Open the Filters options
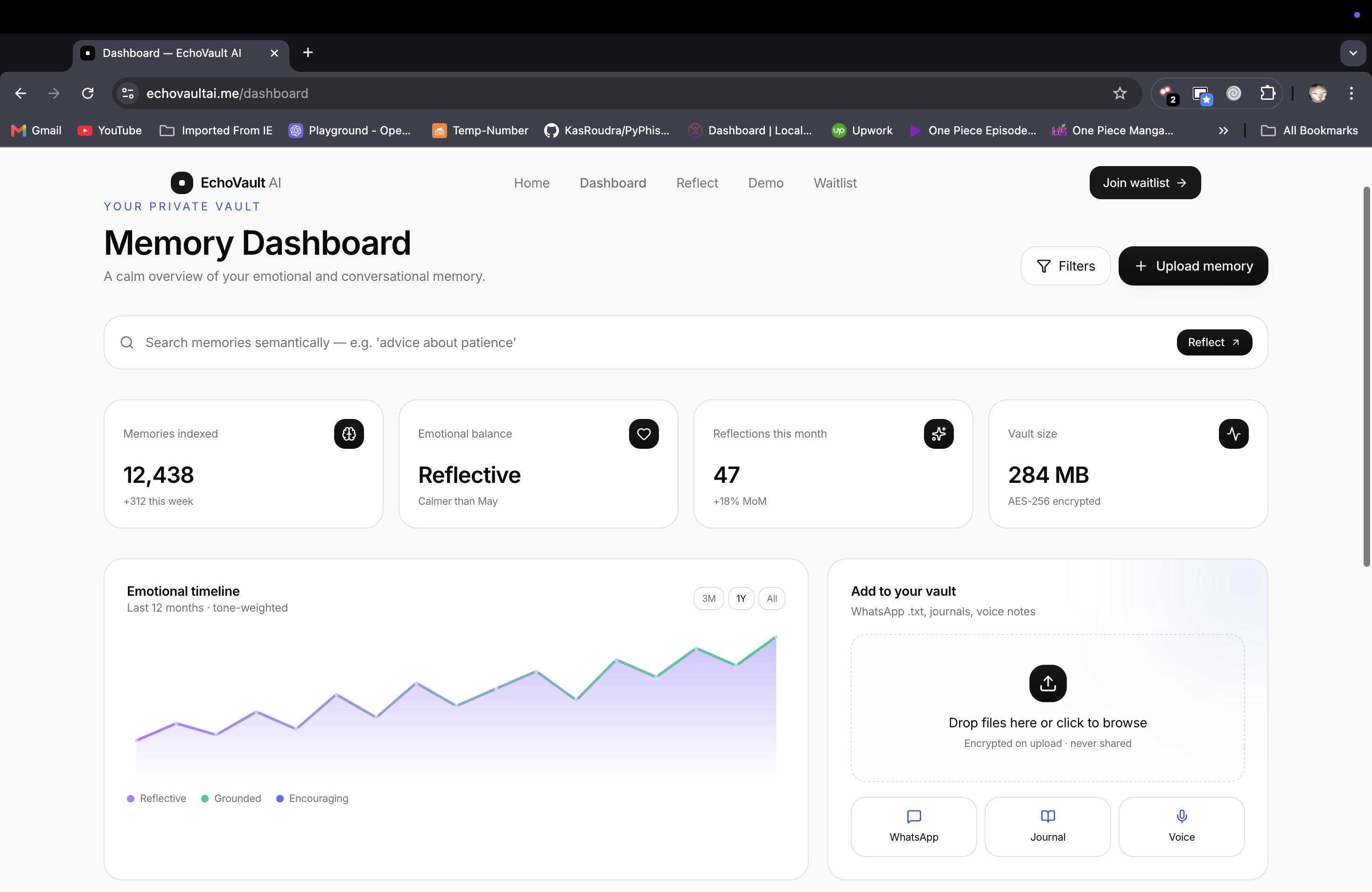The image size is (1372, 892). pyautogui.click(x=1065, y=266)
